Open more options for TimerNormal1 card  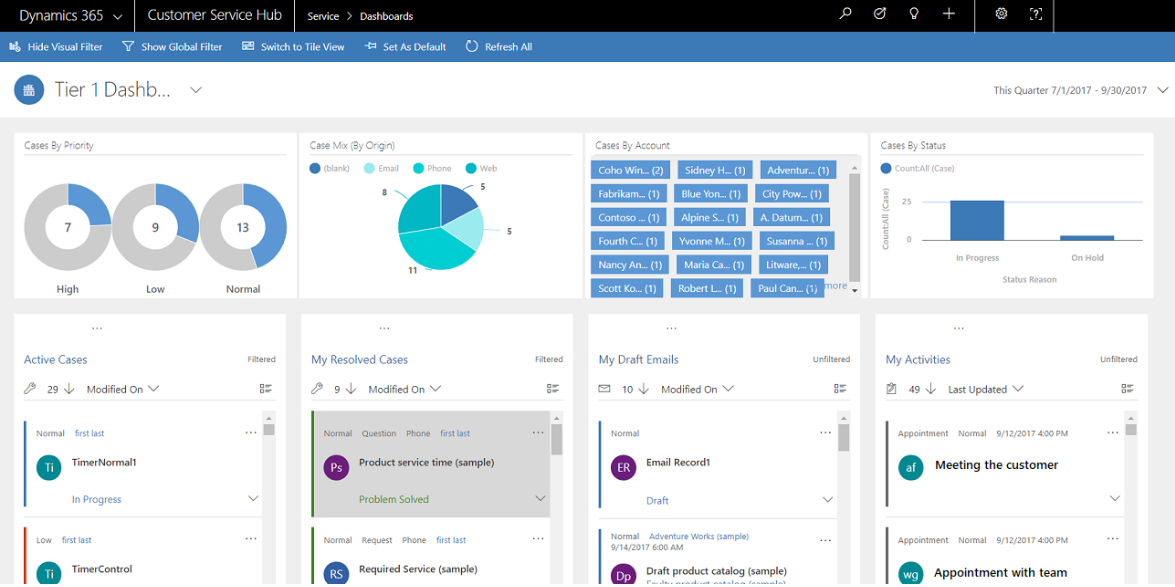tap(251, 433)
